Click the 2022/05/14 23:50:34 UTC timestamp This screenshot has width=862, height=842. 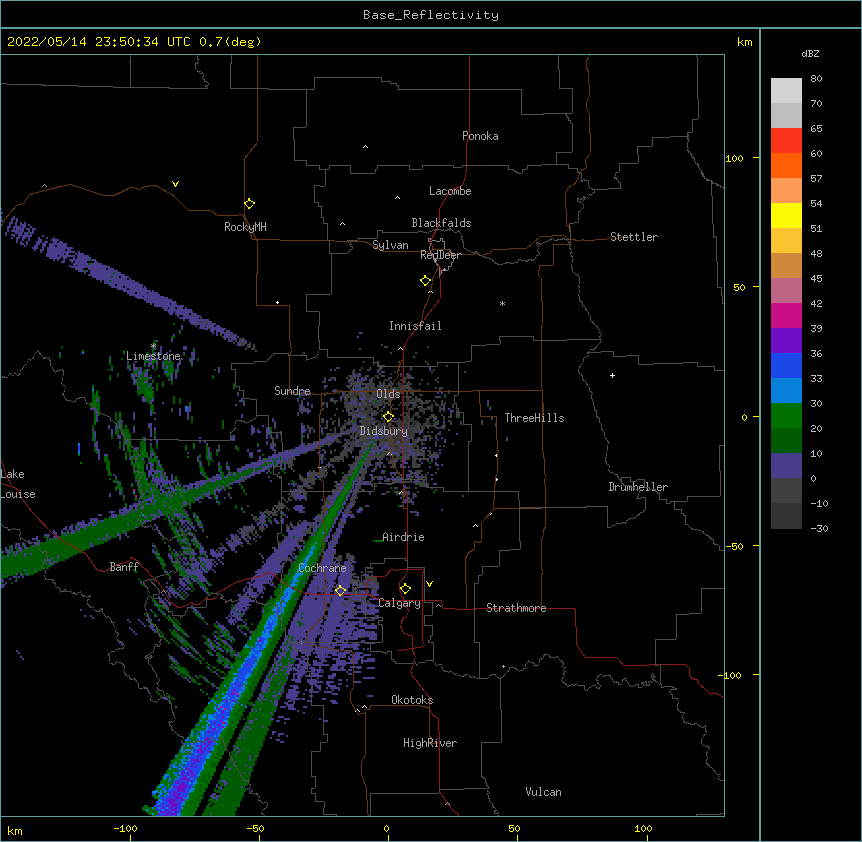(x=99, y=42)
